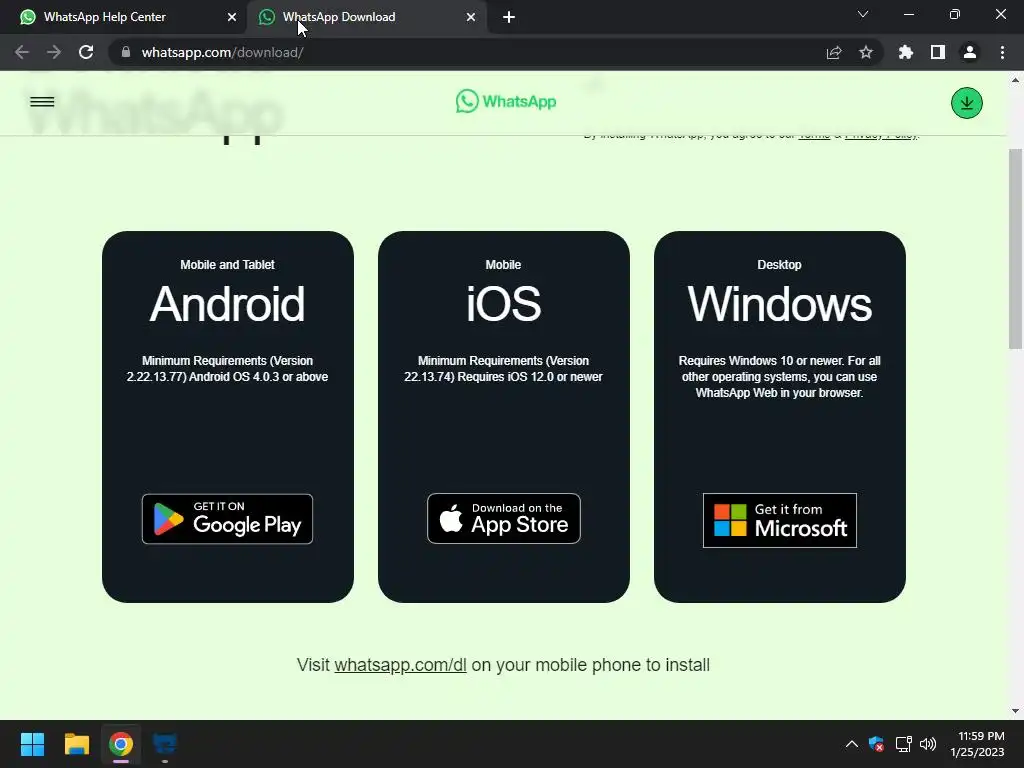Open the Get it from Microsoft badge
The image size is (1024, 768).
(780, 520)
